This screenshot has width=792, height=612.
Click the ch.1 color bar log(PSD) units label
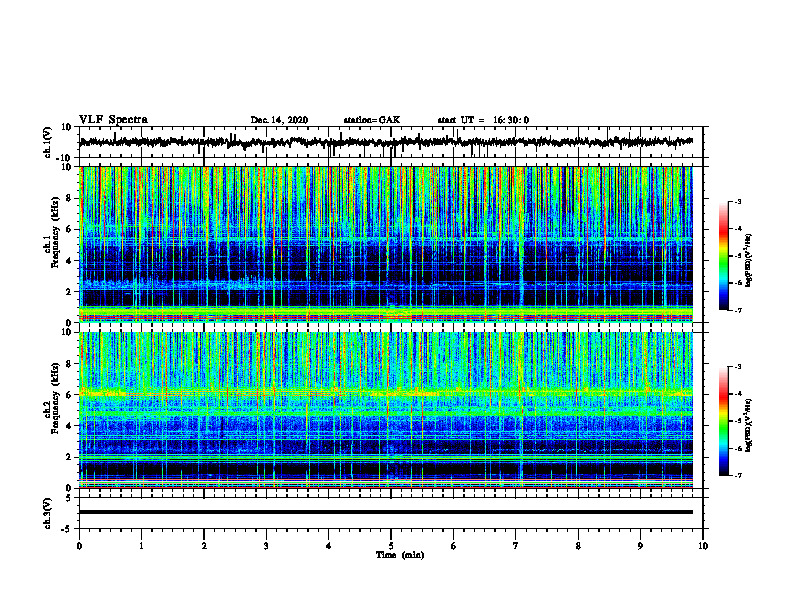750,261
